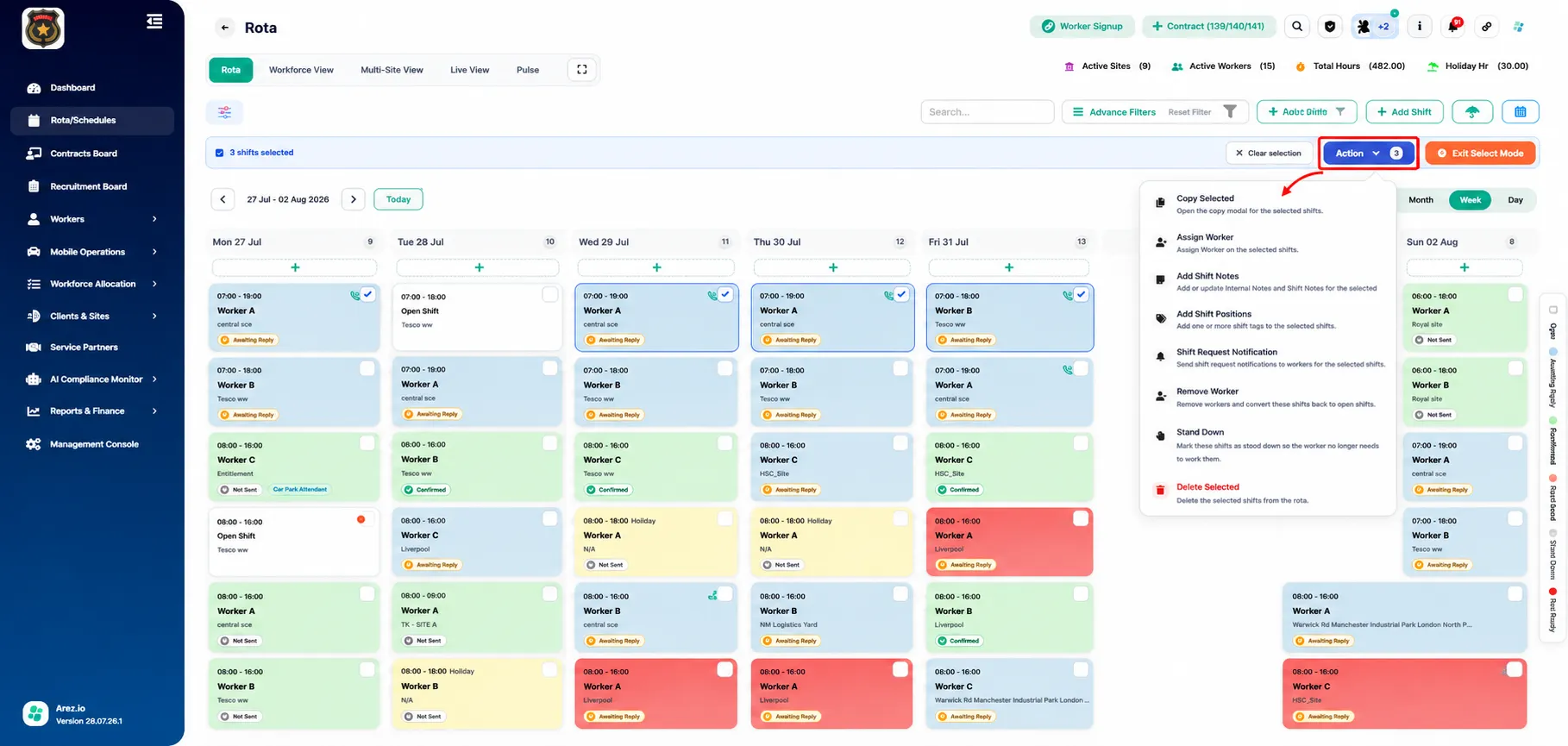
Task: Click the filter sliders icon below Rota tab
Action: coord(224,112)
